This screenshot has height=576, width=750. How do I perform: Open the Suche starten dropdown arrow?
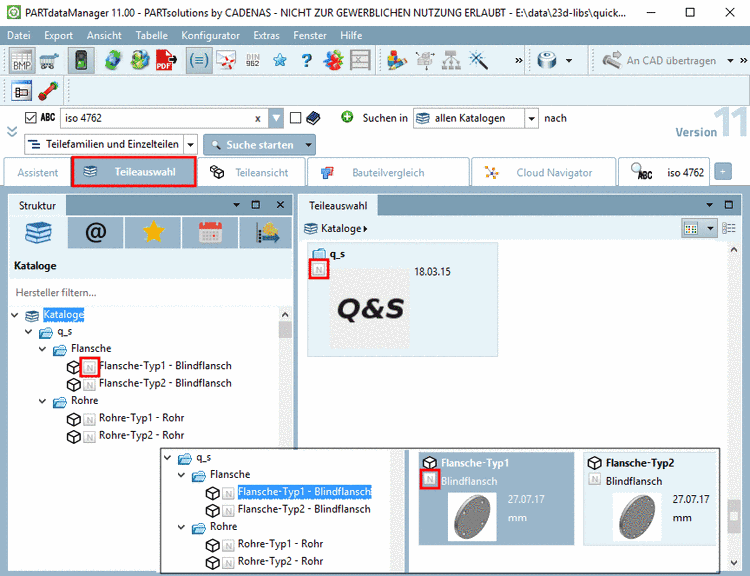pyautogui.click(x=309, y=144)
